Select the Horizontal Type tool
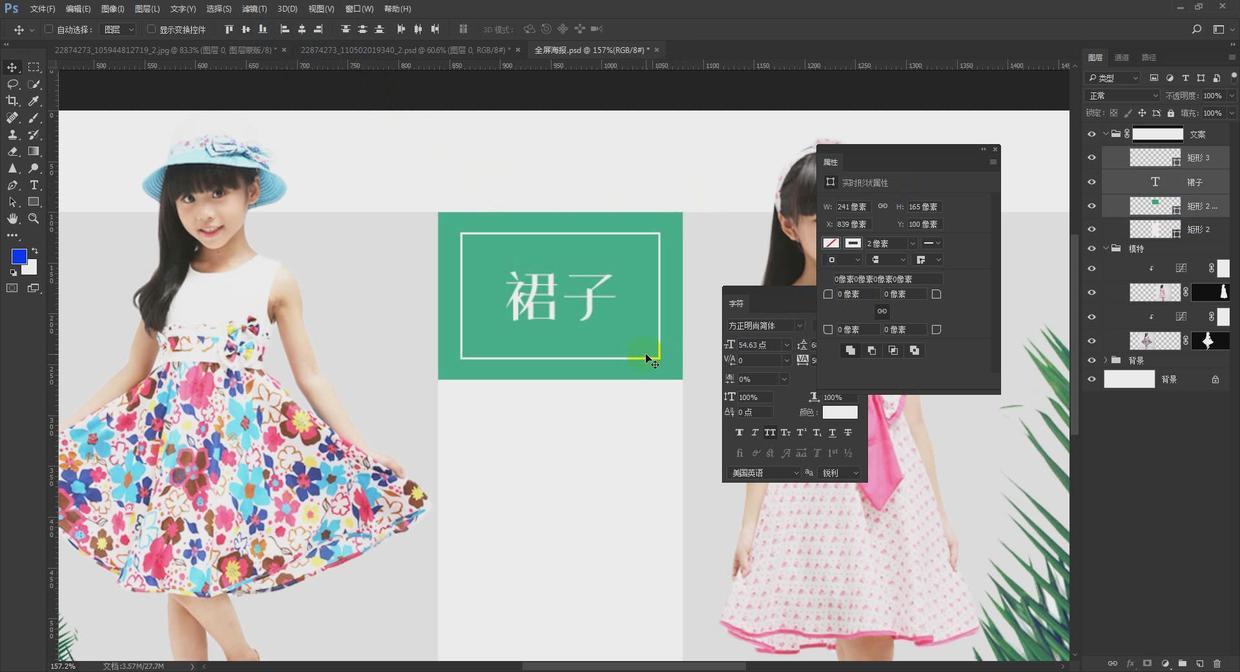Screen dimensions: 1240x672 (34, 185)
